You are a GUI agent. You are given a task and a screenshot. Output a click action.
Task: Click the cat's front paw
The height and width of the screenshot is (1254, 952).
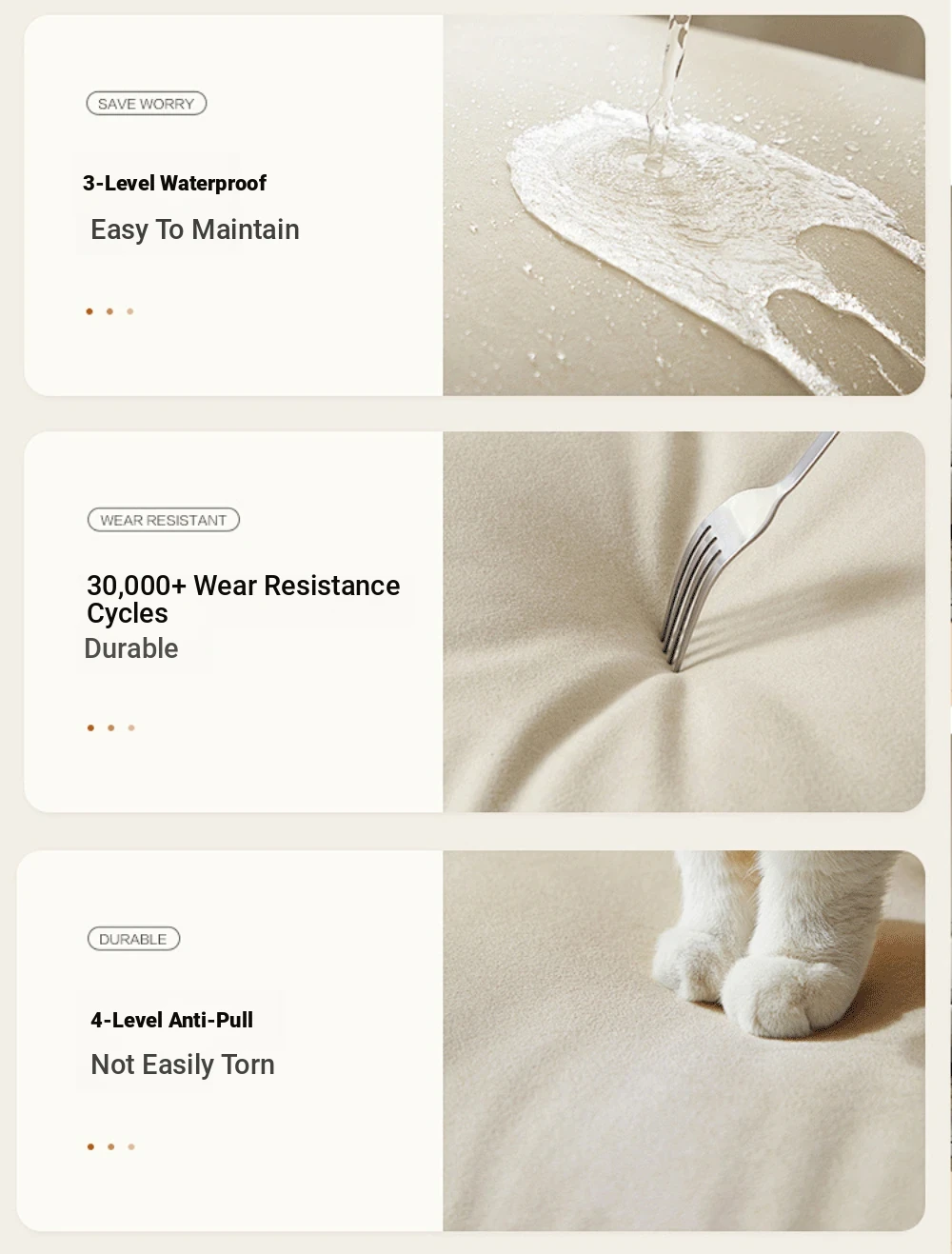coord(771,997)
